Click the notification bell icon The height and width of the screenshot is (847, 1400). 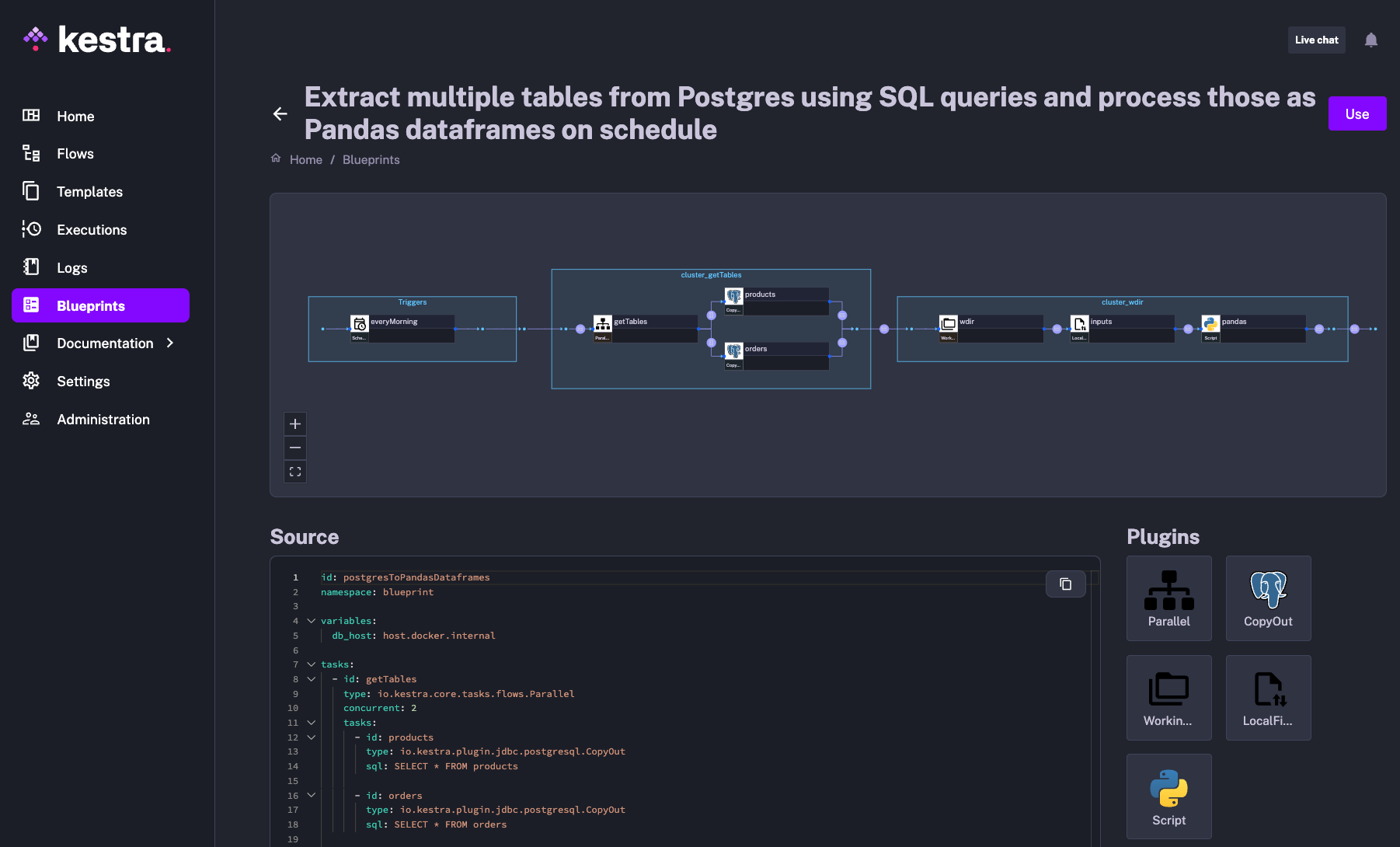point(1371,40)
